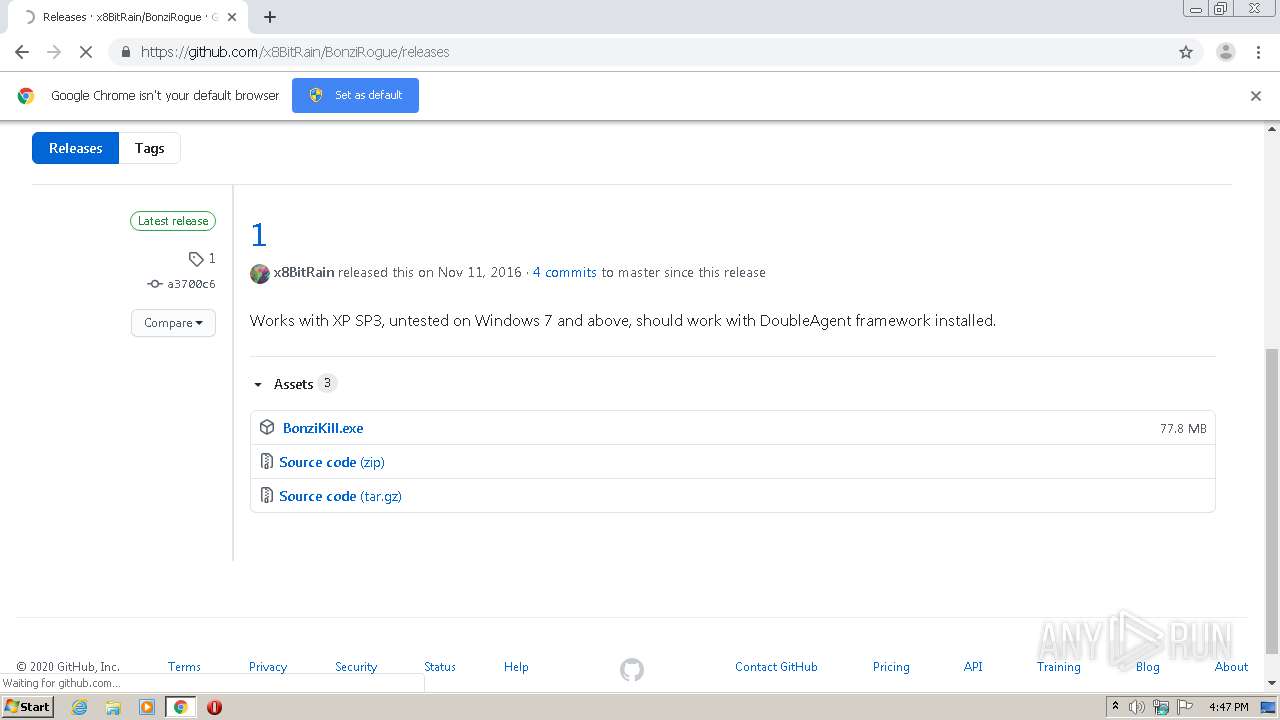This screenshot has height=720, width=1280.
Task: Click the GitHub Octocat footer logo
Action: 632,669
